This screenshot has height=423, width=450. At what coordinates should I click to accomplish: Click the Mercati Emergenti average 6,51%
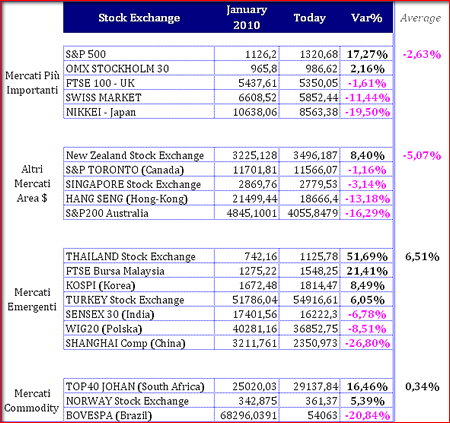pos(422,257)
